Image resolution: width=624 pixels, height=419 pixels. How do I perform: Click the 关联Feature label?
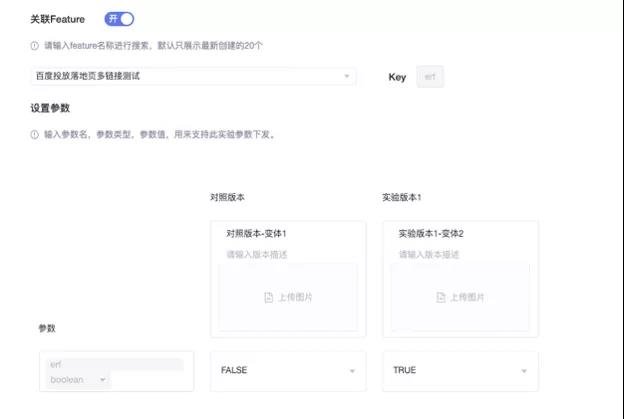coord(58,19)
